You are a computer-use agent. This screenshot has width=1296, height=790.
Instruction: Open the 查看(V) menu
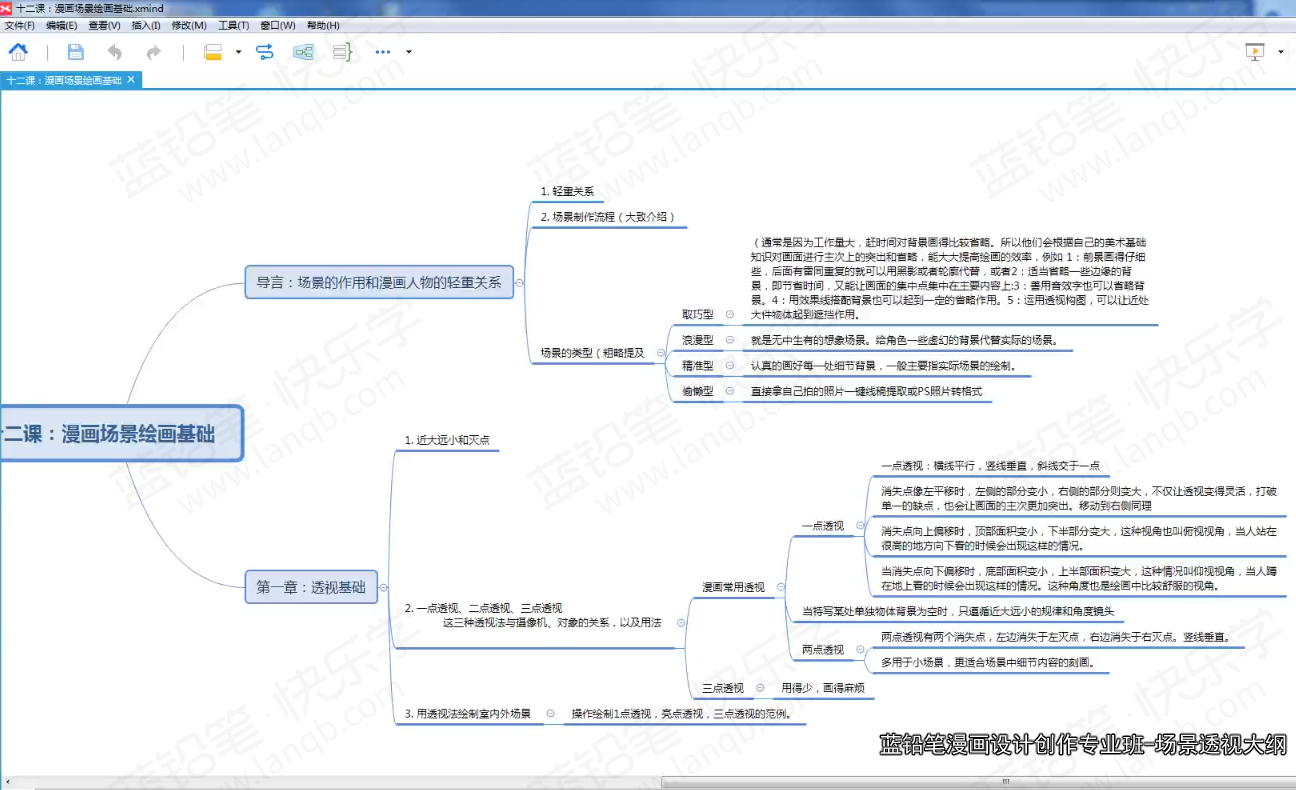point(104,25)
